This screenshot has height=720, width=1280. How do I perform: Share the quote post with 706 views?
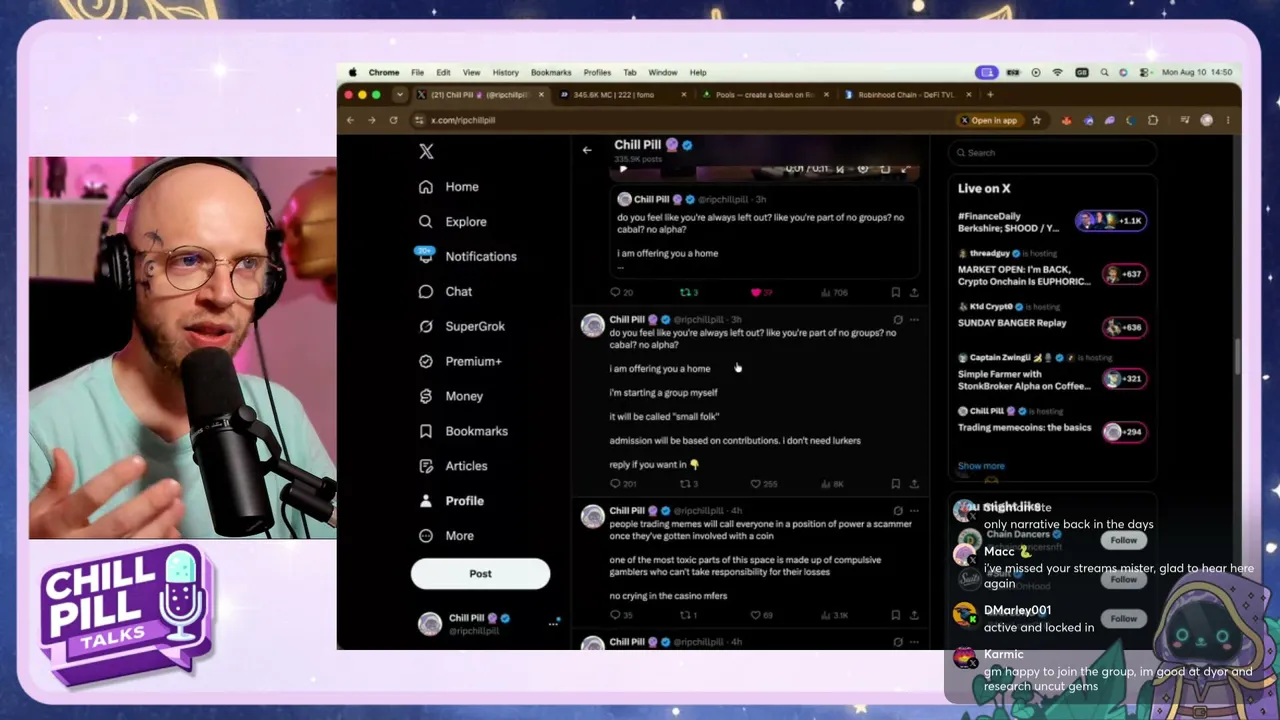tap(914, 293)
